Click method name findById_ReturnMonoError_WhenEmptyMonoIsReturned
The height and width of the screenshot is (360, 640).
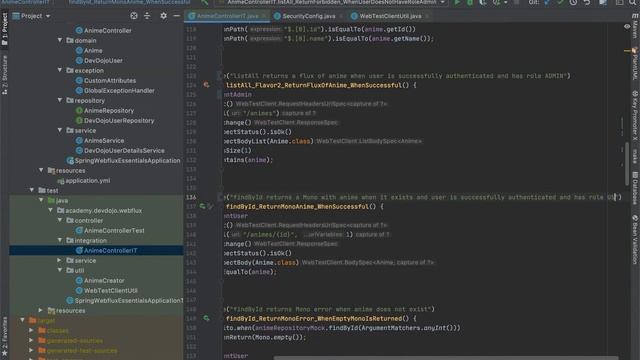tap(314, 318)
